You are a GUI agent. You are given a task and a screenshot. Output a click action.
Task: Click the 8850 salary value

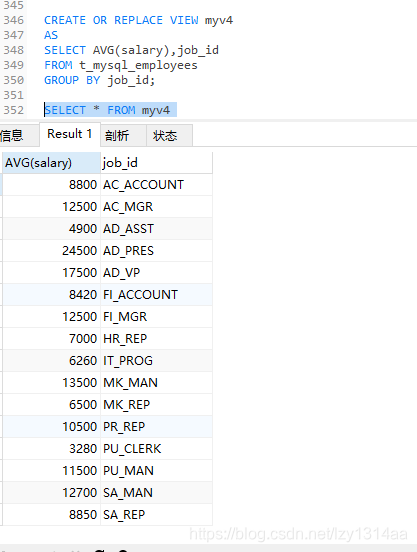pos(51,515)
